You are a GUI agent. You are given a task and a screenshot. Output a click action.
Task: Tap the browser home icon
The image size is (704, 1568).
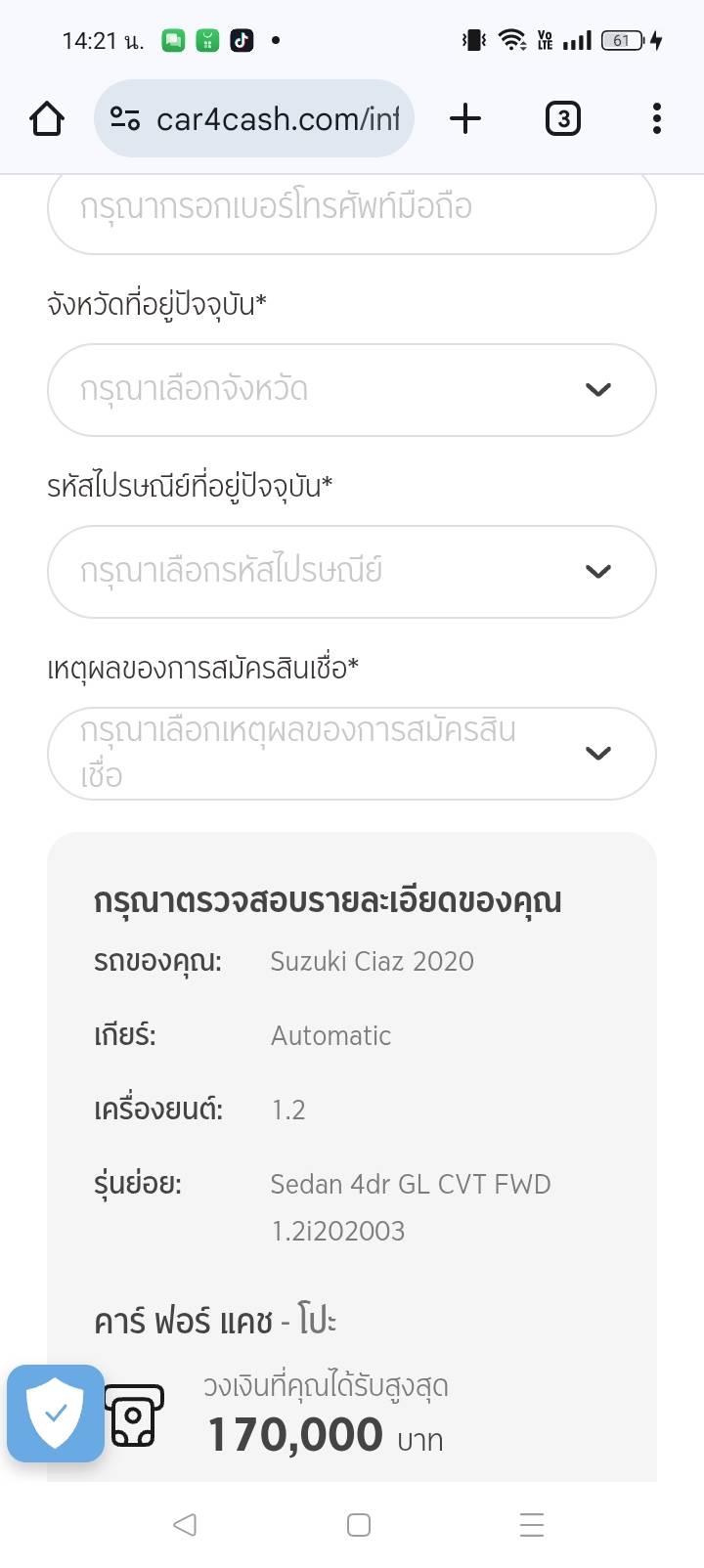(47, 119)
